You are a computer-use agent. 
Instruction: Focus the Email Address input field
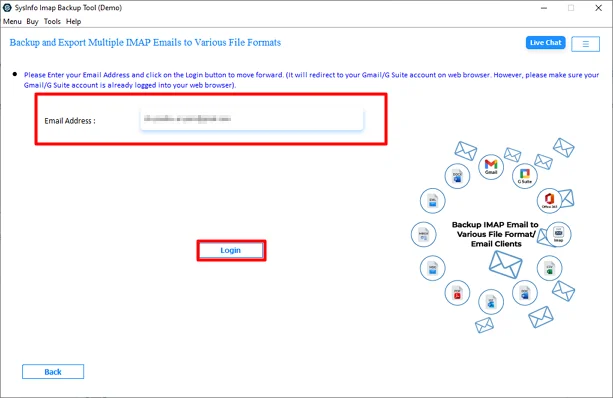click(252, 119)
